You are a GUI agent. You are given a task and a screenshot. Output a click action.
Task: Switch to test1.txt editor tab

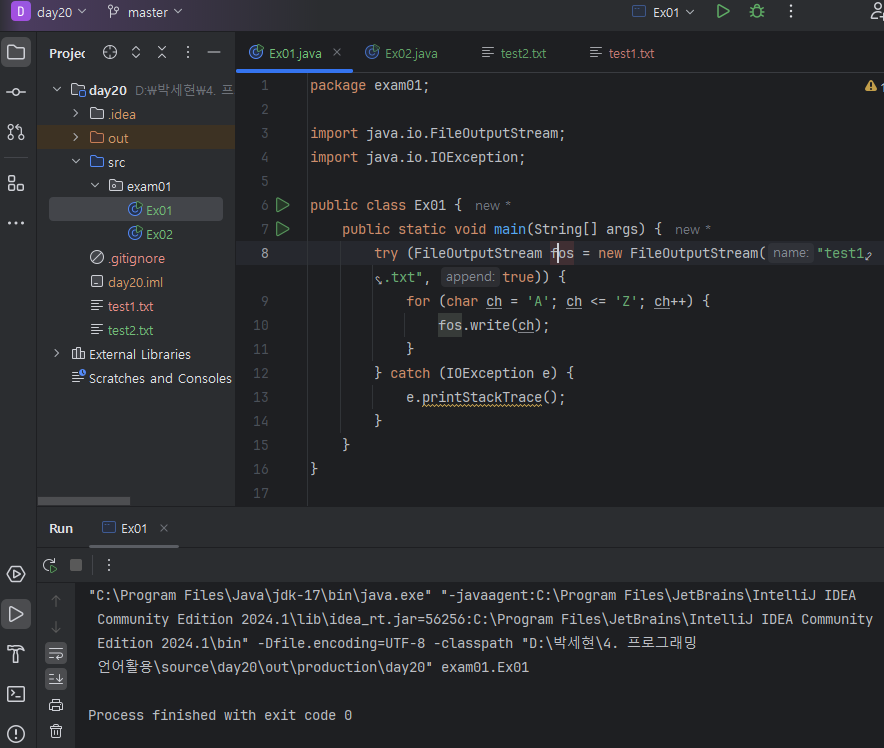(622, 53)
